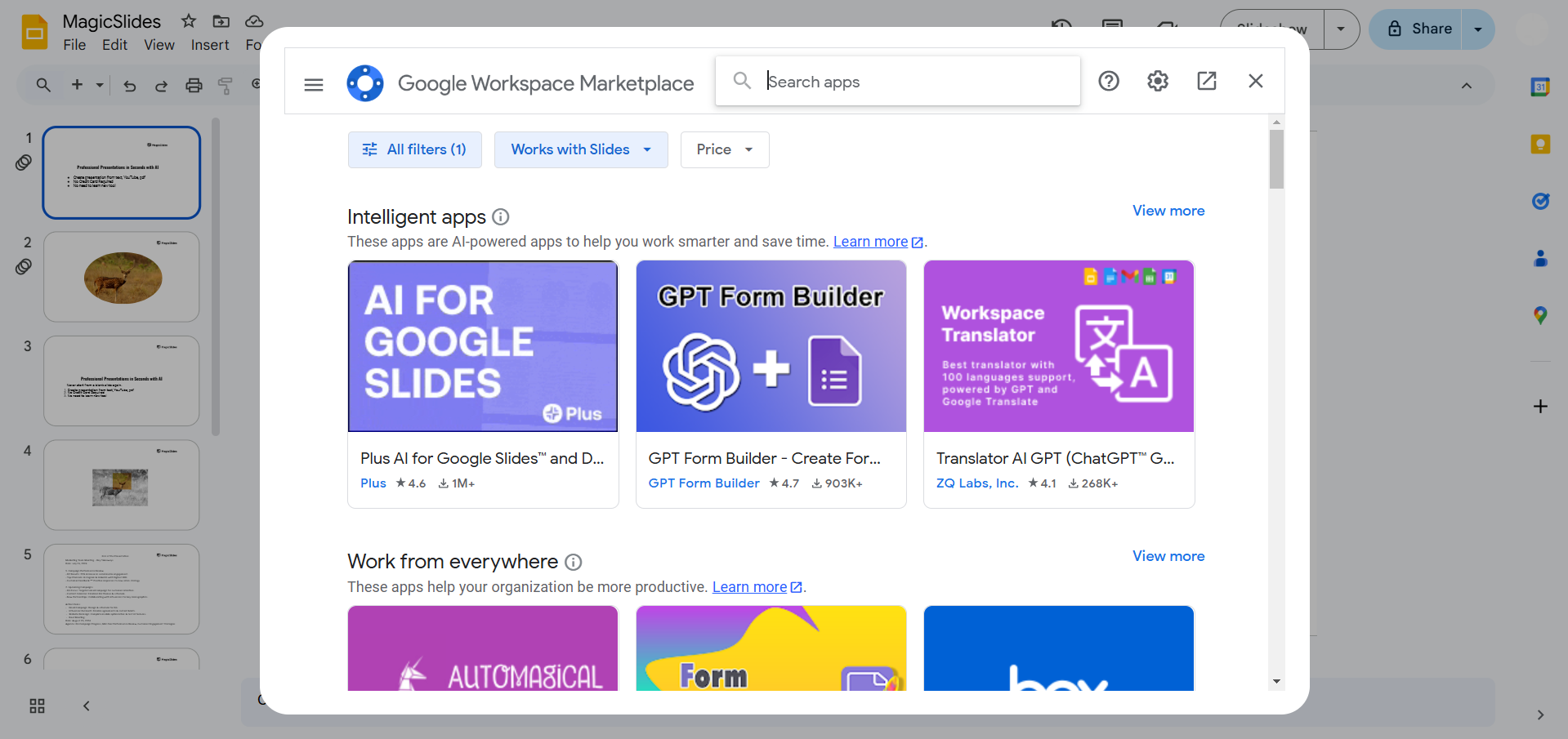Open Google Keep in side panel
This screenshot has width=1568, height=739.
point(1539,145)
